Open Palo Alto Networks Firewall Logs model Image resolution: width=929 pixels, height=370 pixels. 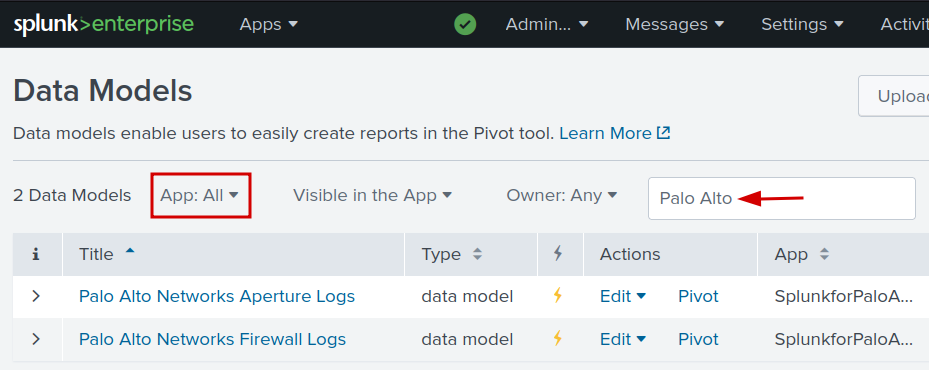tap(212, 339)
